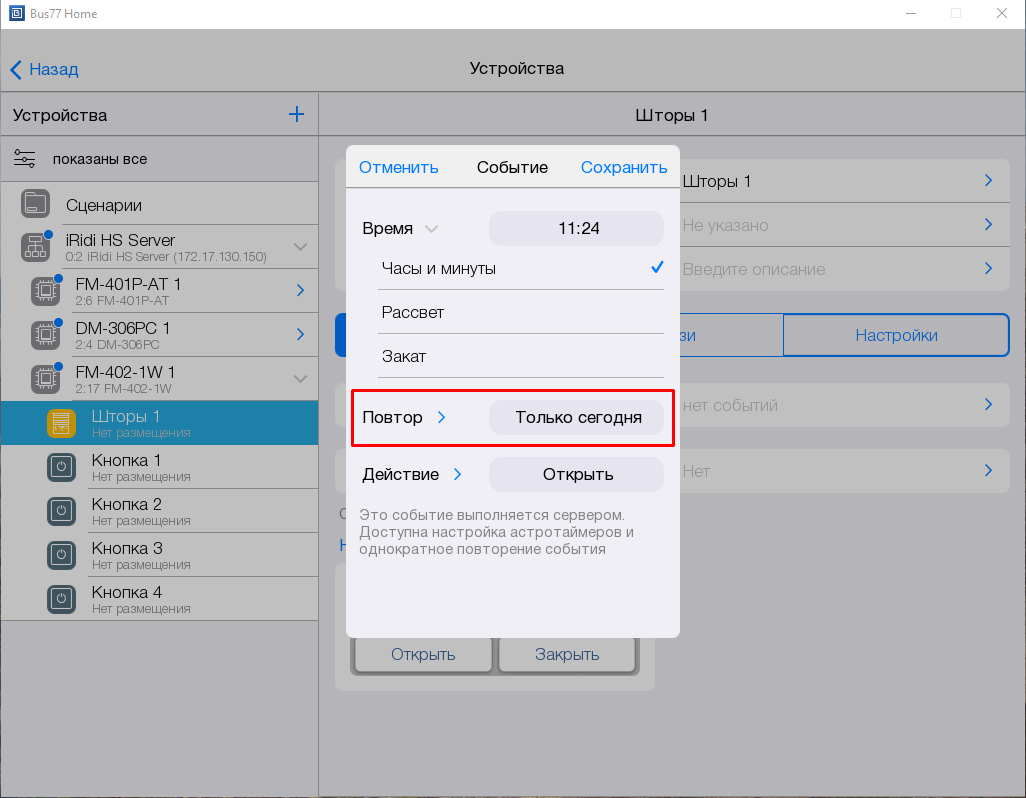Click the 11:24 time field
Screen dimensions: 1026x798
(577, 229)
